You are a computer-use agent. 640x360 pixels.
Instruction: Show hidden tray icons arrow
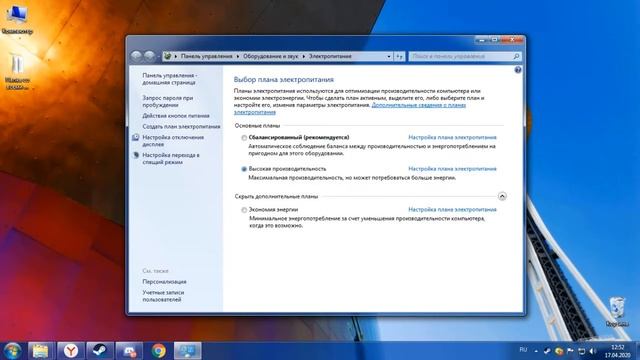[536, 351]
